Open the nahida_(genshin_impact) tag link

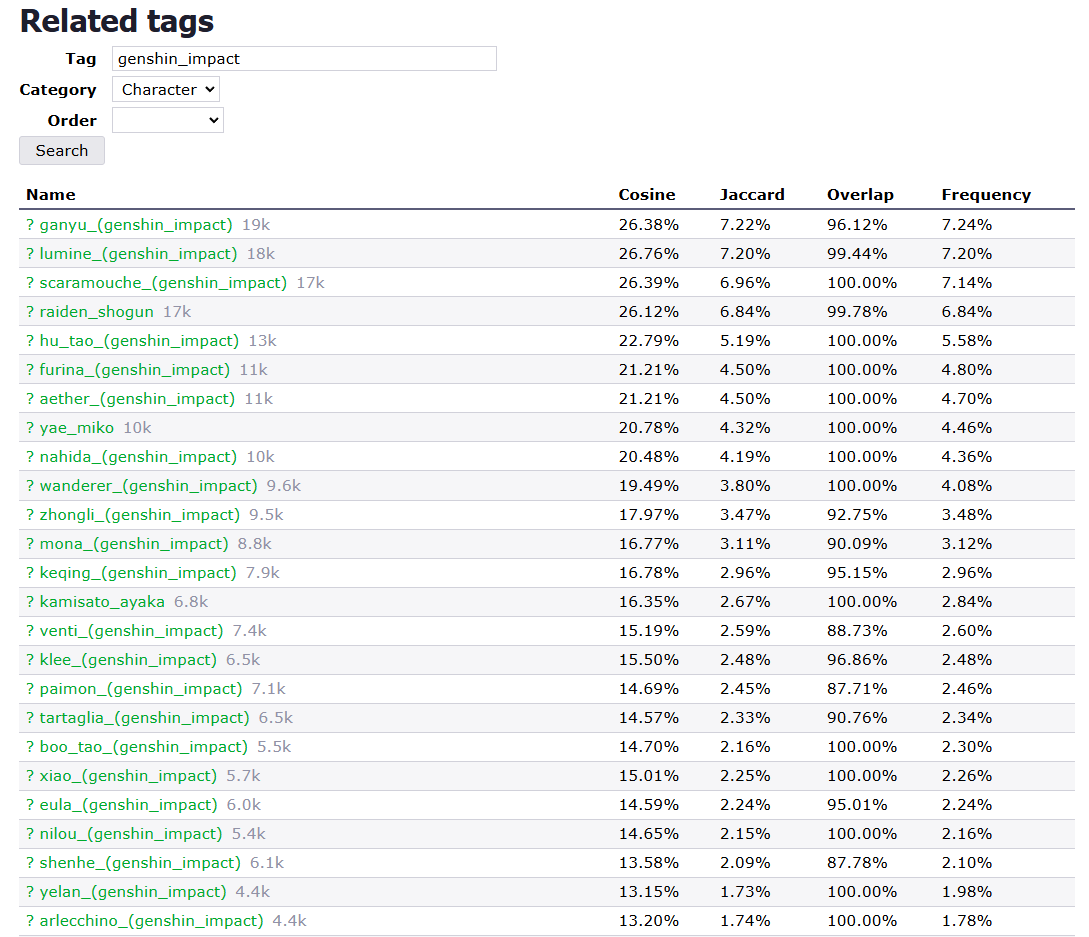click(x=138, y=457)
